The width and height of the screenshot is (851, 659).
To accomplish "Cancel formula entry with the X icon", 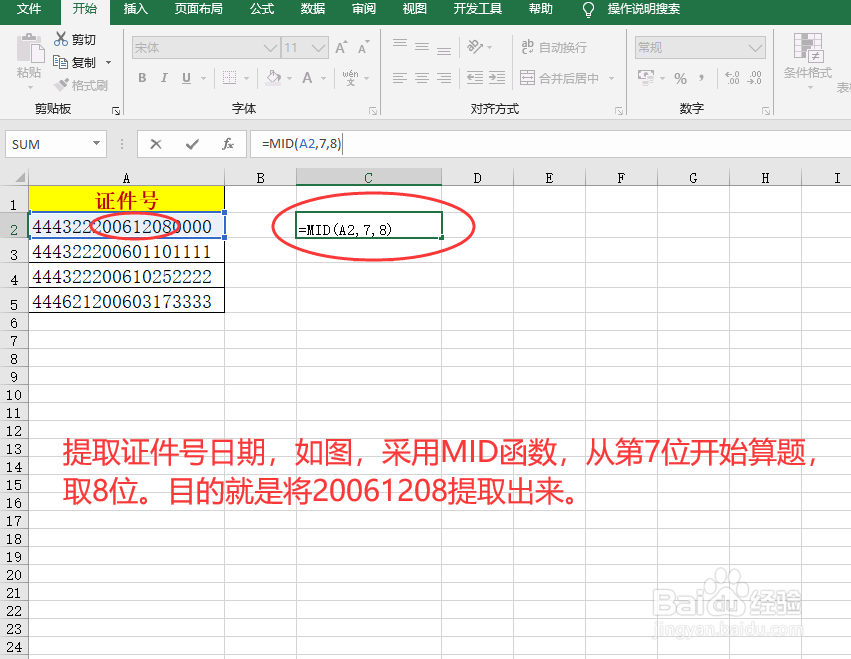I will coord(156,144).
